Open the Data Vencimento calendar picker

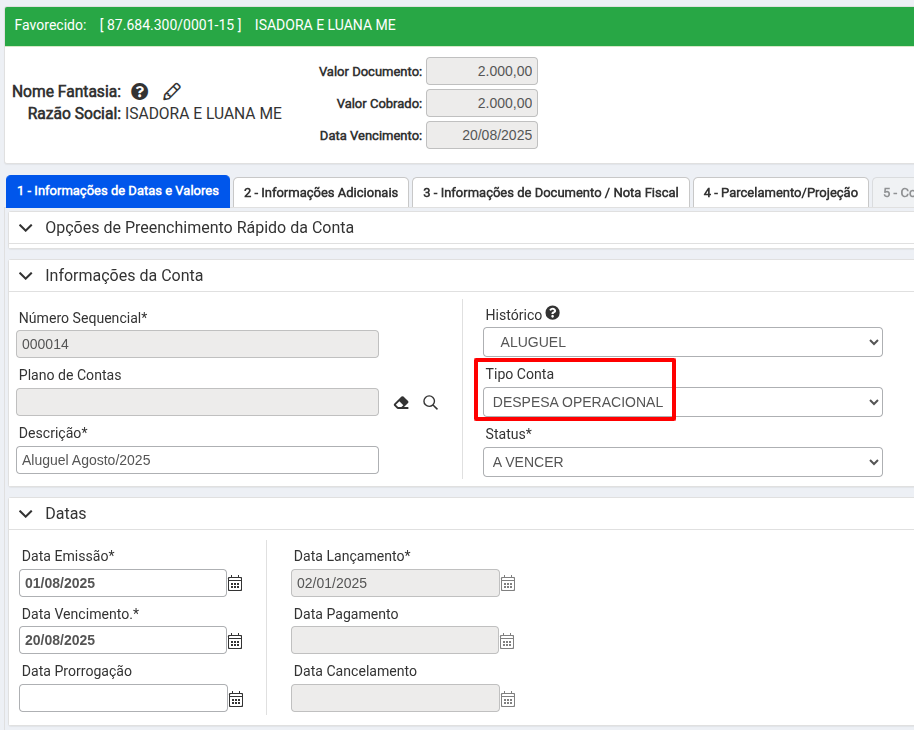[235, 641]
